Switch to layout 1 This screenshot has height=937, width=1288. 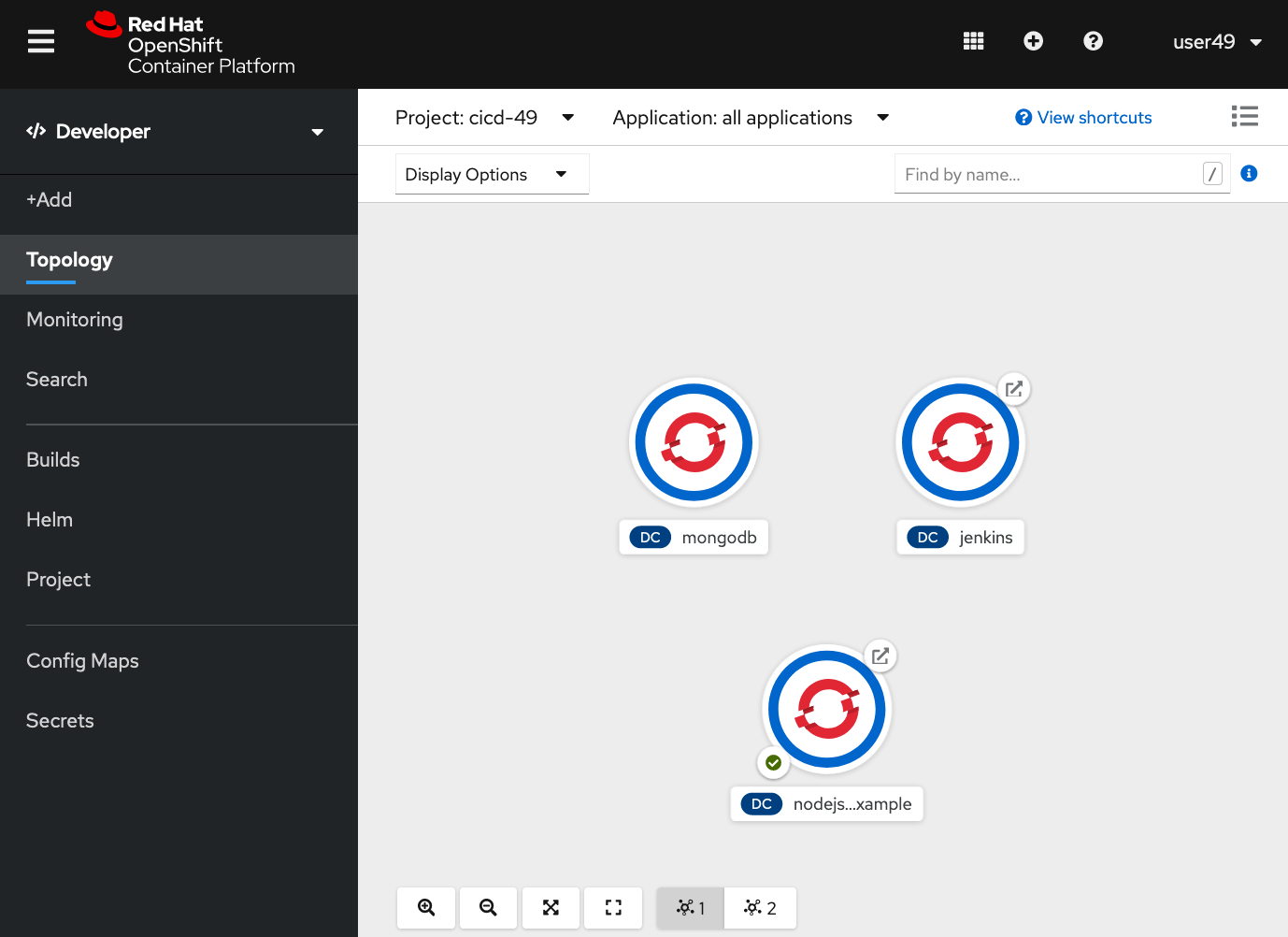click(691, 908)
